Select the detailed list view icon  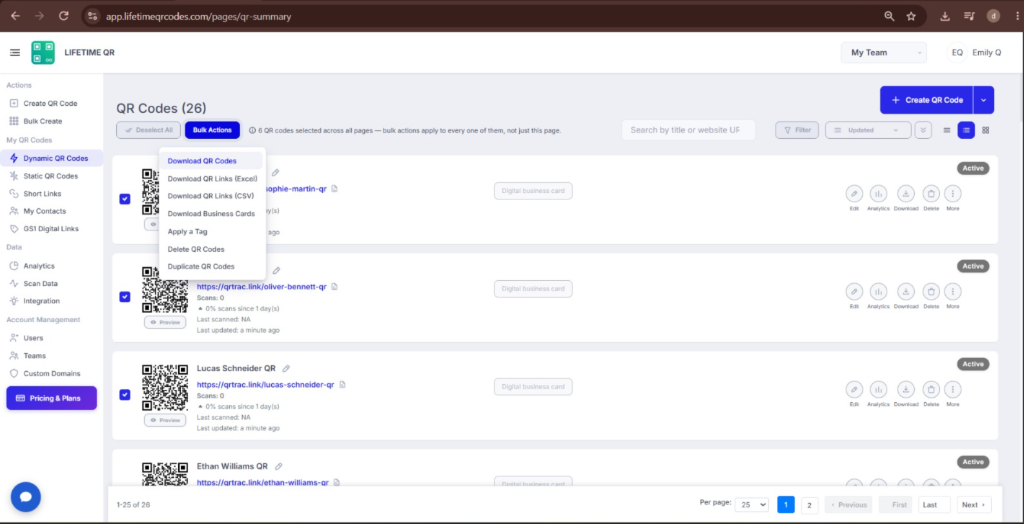click(x=966, y=130)
